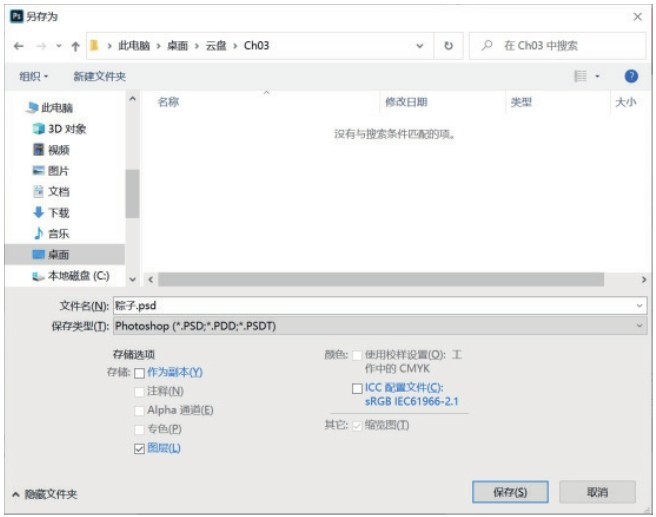
Task: Click the magnifier search icon
Action: 487,45
